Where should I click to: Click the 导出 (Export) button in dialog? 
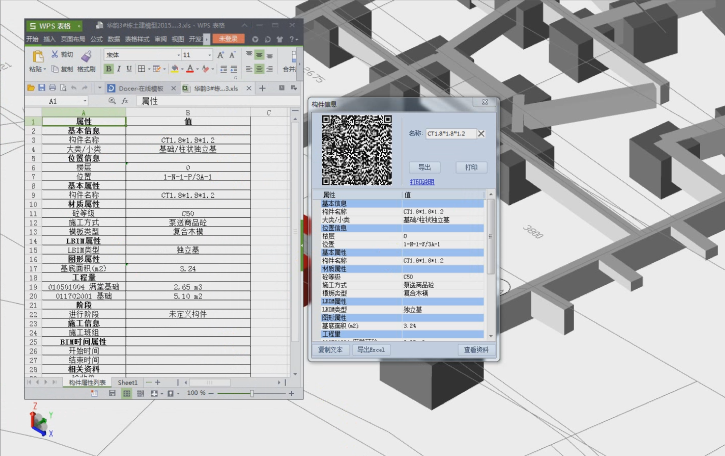(423, 167)
